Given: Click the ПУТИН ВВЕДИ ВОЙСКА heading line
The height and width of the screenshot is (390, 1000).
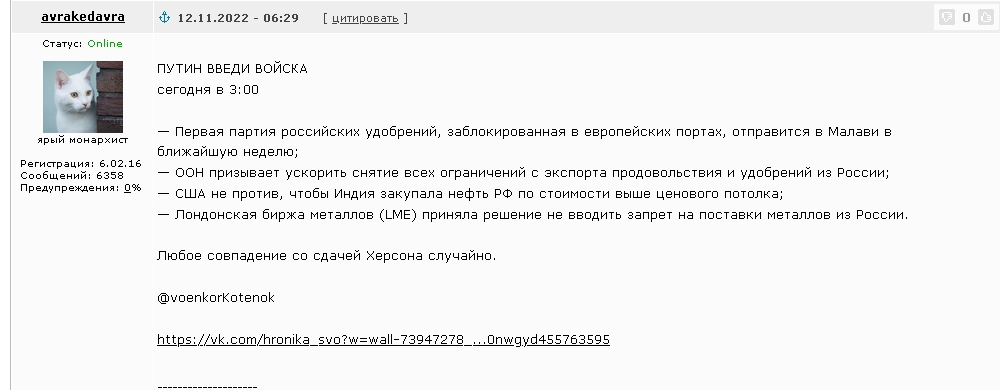Looking at the screenshot, I should tap(232, 68).
